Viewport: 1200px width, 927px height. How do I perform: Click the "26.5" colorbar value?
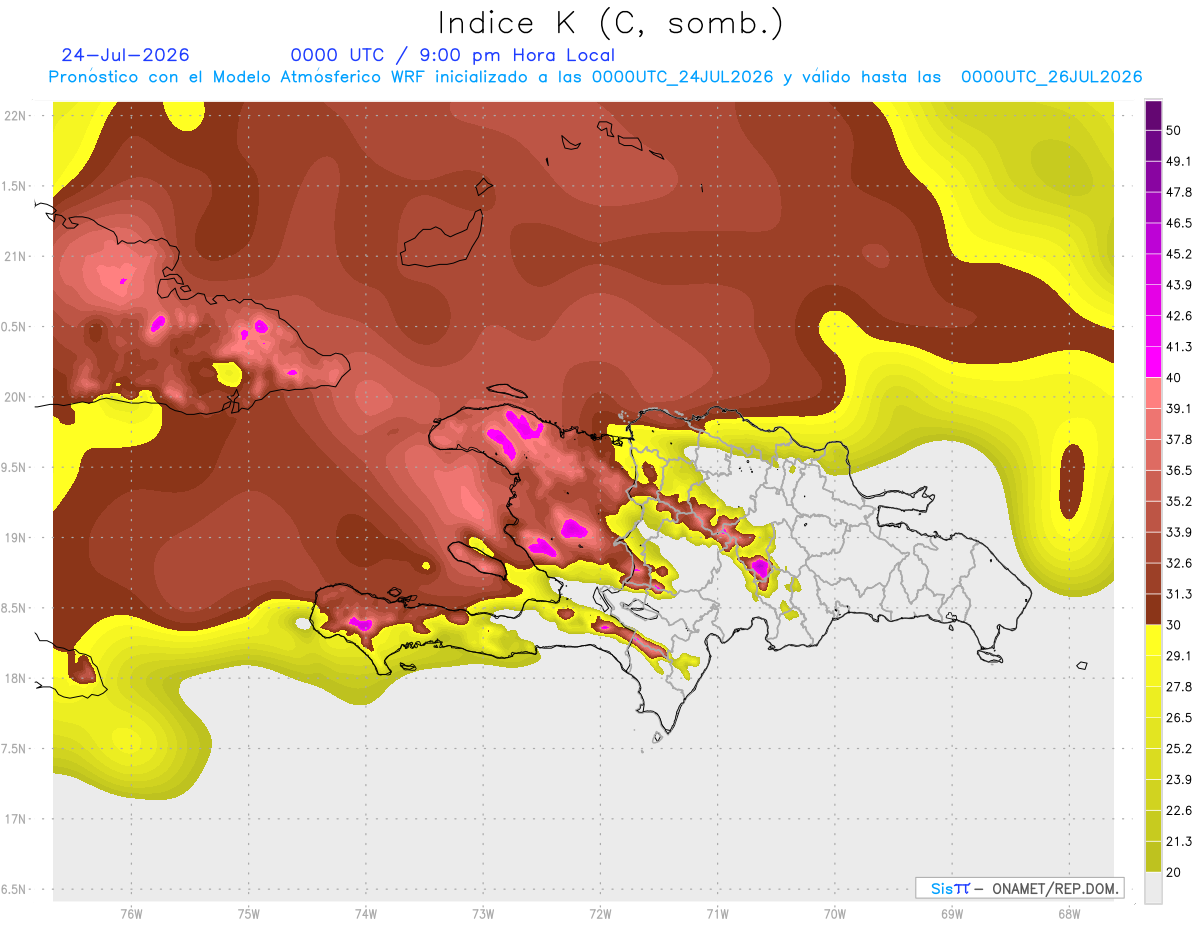(x=1178, y=718)
